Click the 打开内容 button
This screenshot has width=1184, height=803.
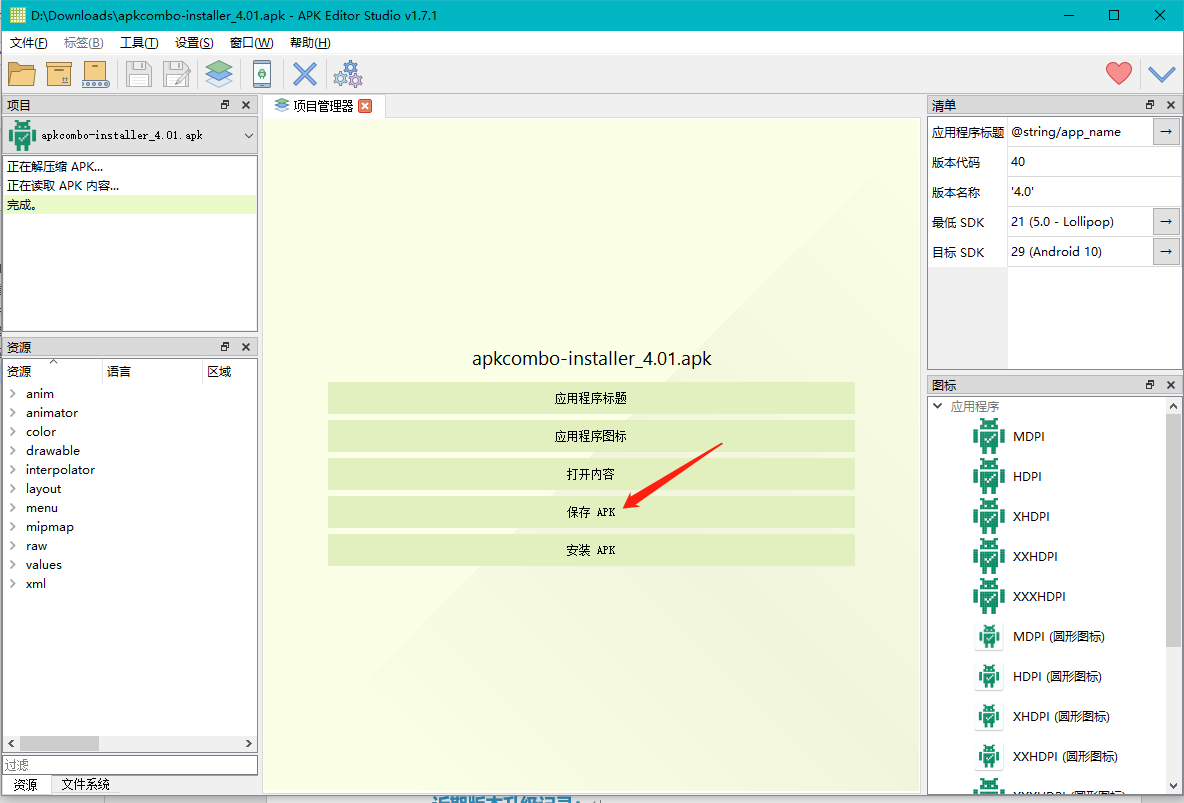coord(591,474)
